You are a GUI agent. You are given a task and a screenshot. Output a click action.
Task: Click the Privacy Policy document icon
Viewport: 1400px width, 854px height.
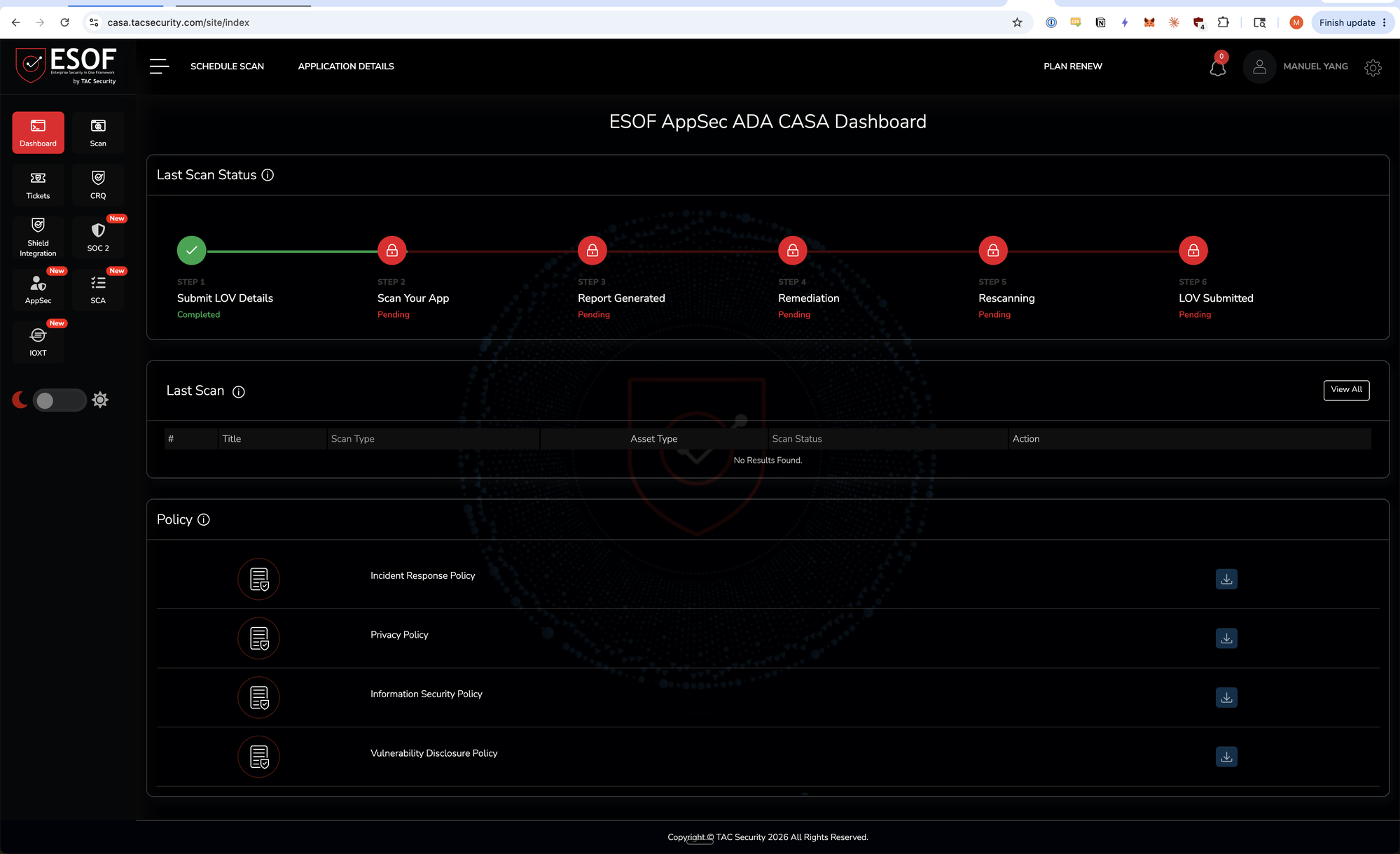(x=258, y=638)
